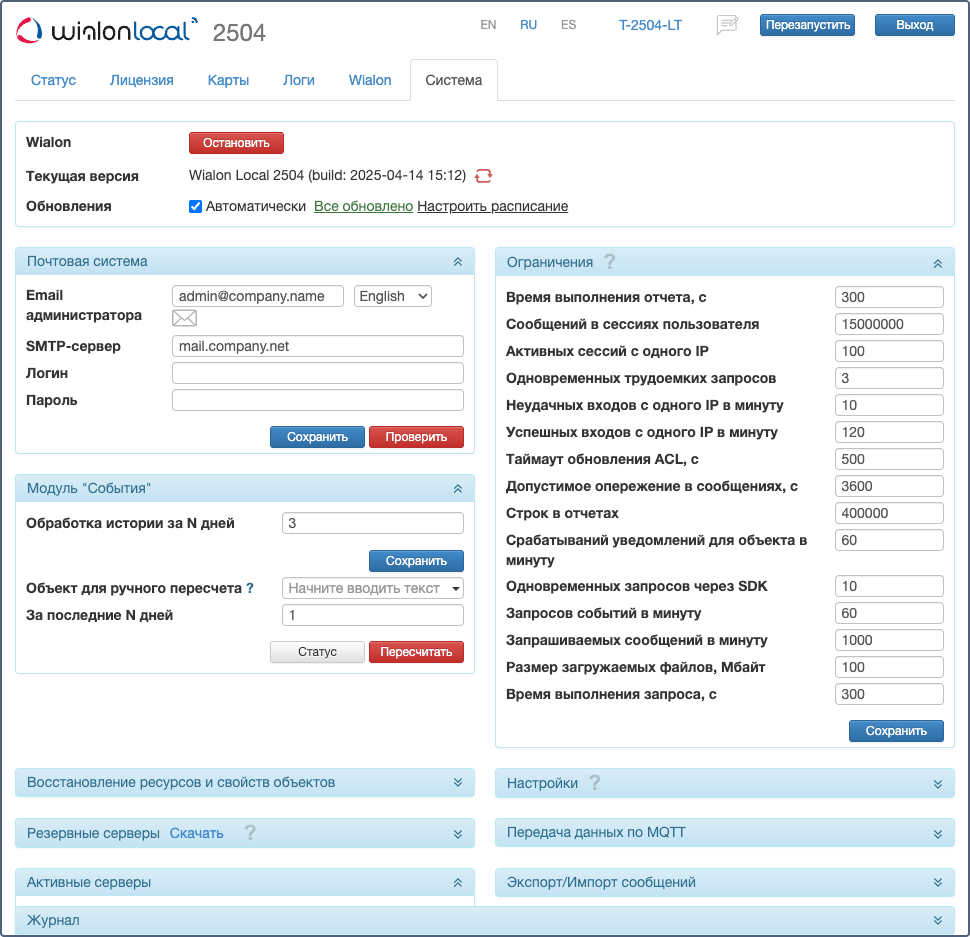This screenshot has height=937, width=970.
Task: Switch interface language to EN
Action: tap(488, 25)
